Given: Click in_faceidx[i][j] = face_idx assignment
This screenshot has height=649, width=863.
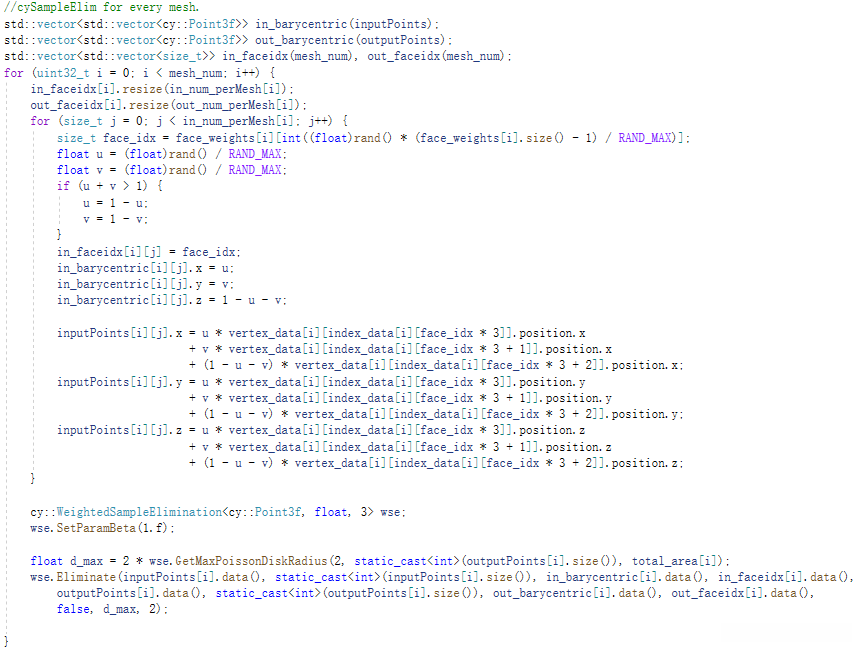Looking at the screenshot, I should tap(149, 252).
